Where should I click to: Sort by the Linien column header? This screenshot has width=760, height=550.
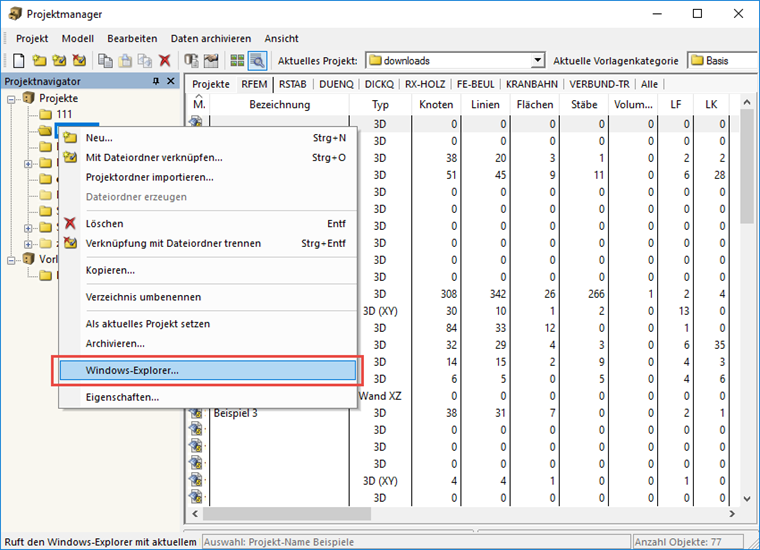(x=485, y=104)
